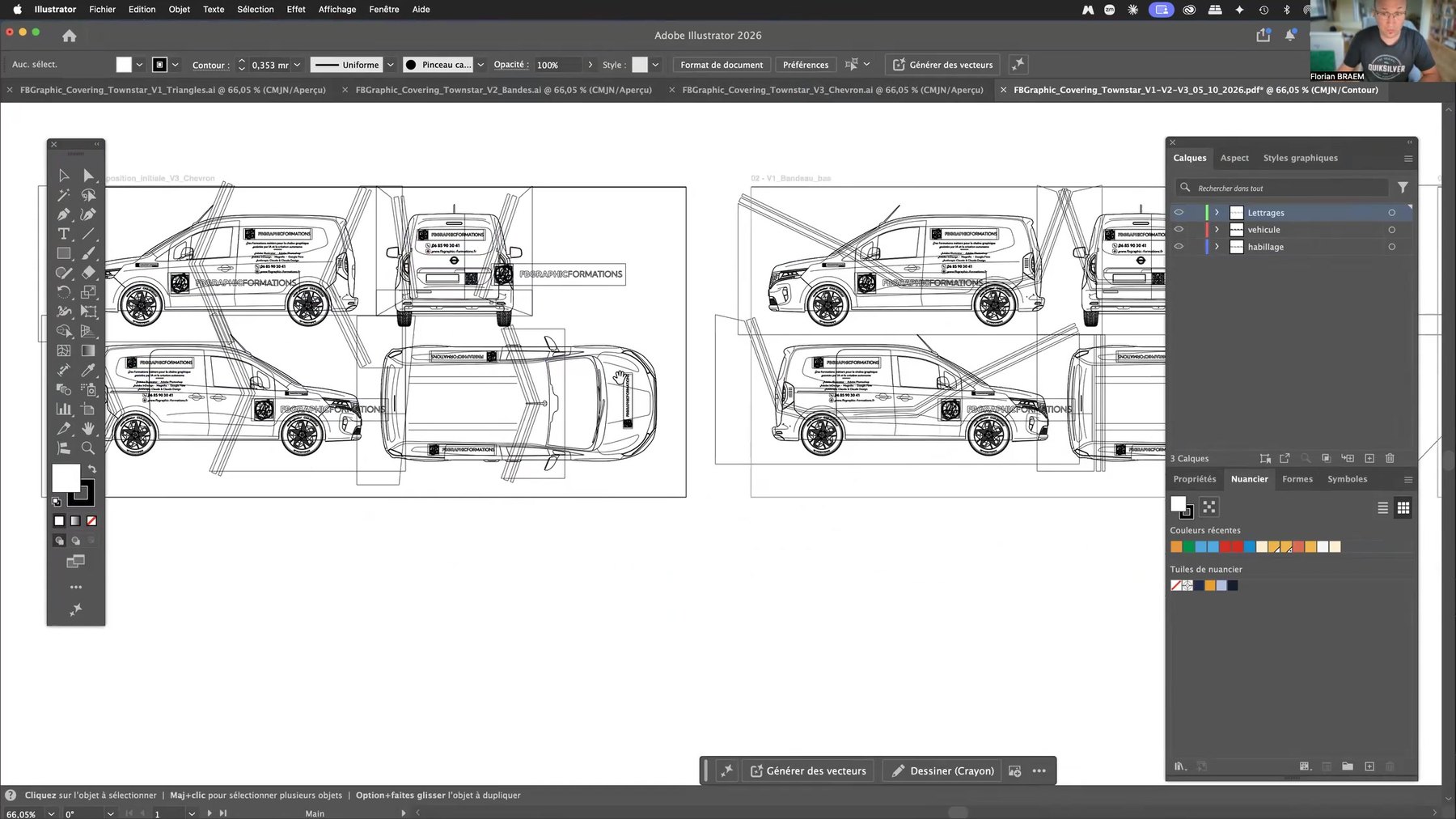Open the Uniforme stroke profile dropdown
The image size is (1456, 819).
click(x=391, y=65)
